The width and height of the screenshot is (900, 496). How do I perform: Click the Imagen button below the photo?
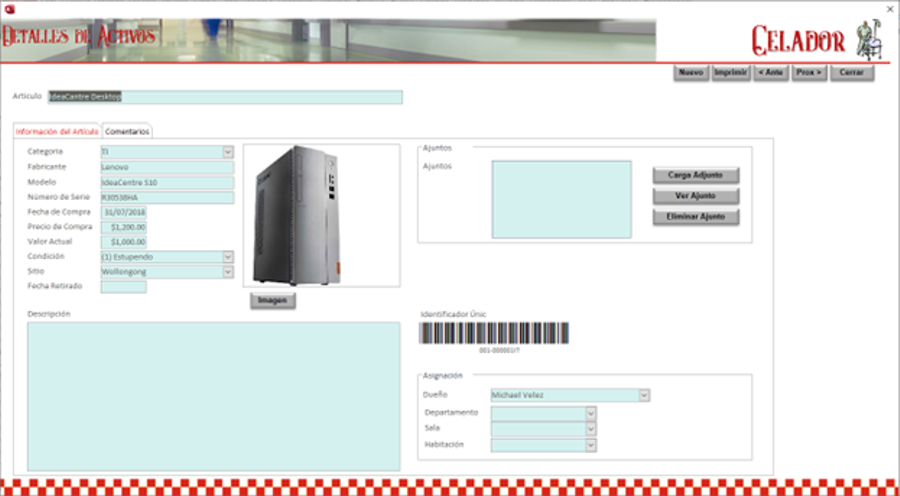click(x=272, y=300)
